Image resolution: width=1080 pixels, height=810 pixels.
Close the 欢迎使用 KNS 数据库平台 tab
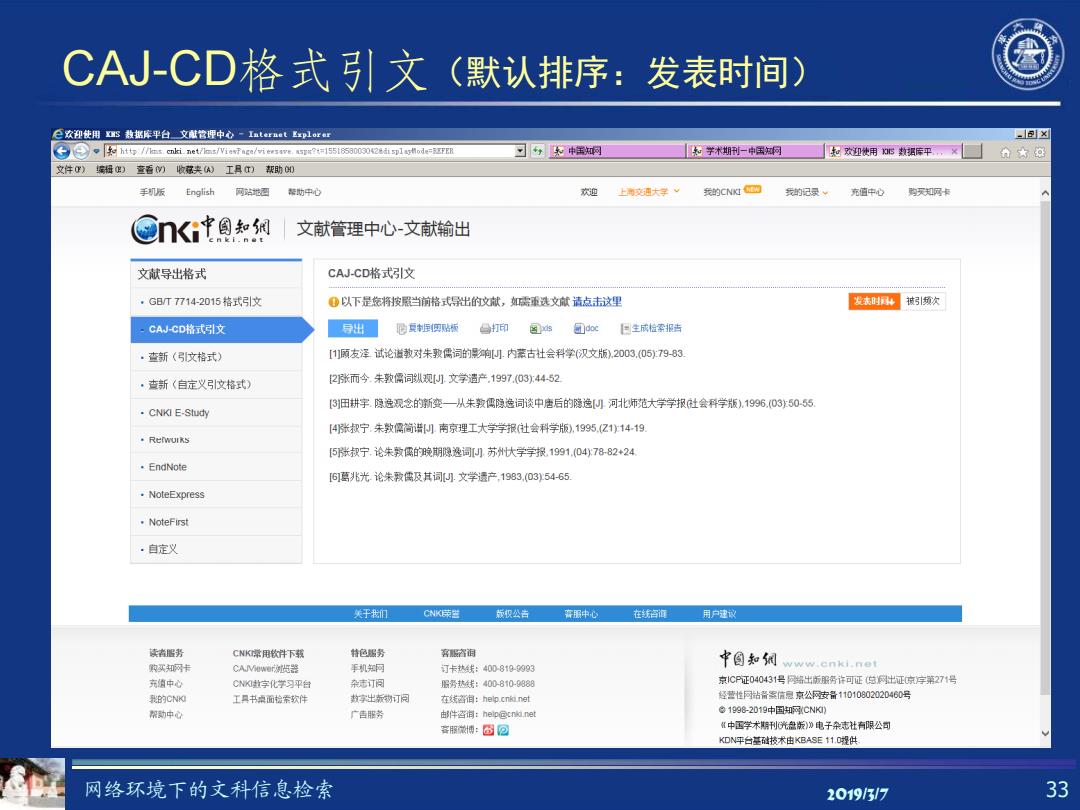tap(954, 152)
